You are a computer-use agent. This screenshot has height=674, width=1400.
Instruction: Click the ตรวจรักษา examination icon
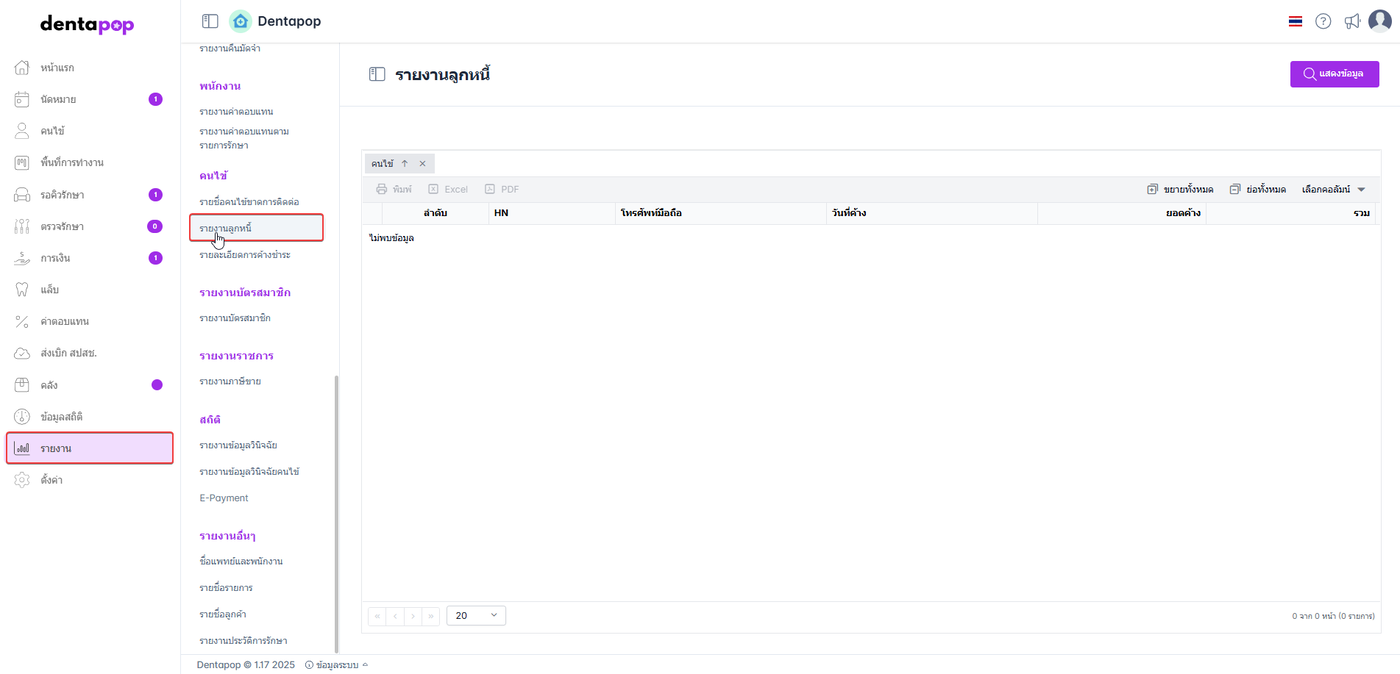[22, 226]
